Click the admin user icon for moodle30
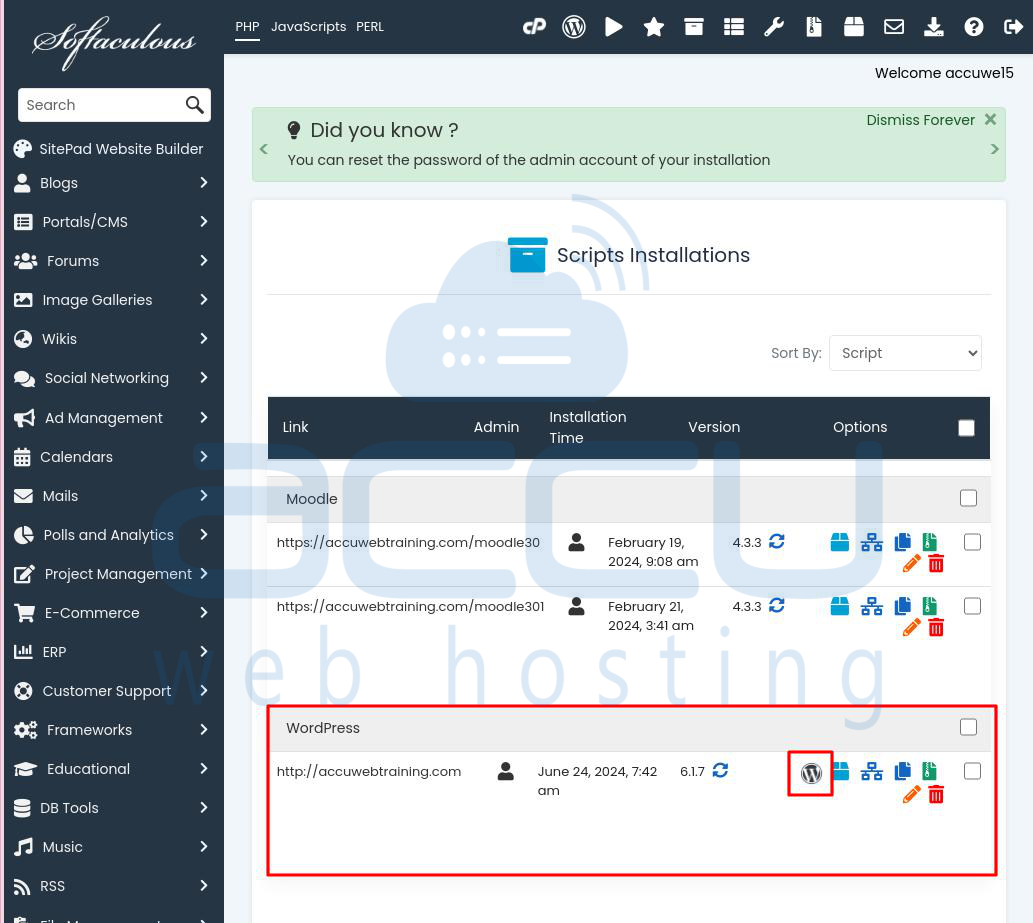The image size is (1033, 923). pos(576,542)
